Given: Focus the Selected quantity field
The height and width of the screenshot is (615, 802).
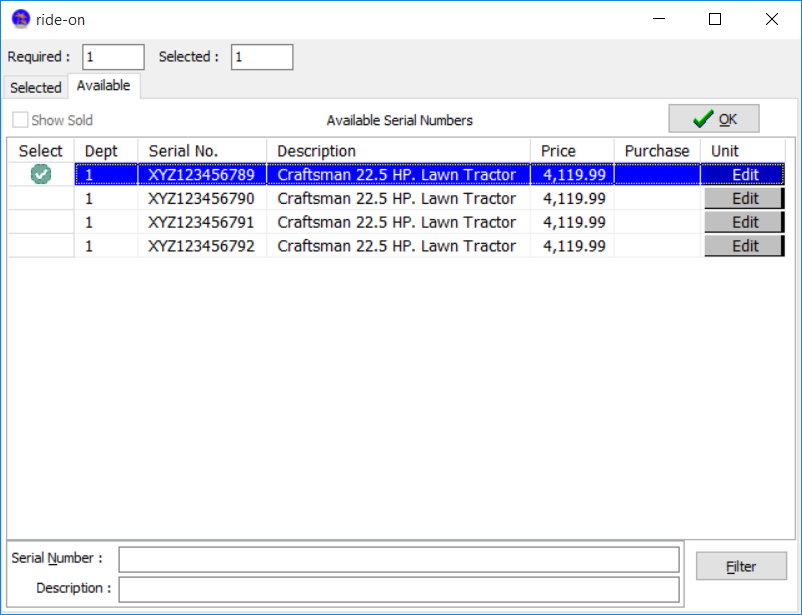Looking at the screenshot, I should point(262,57).
